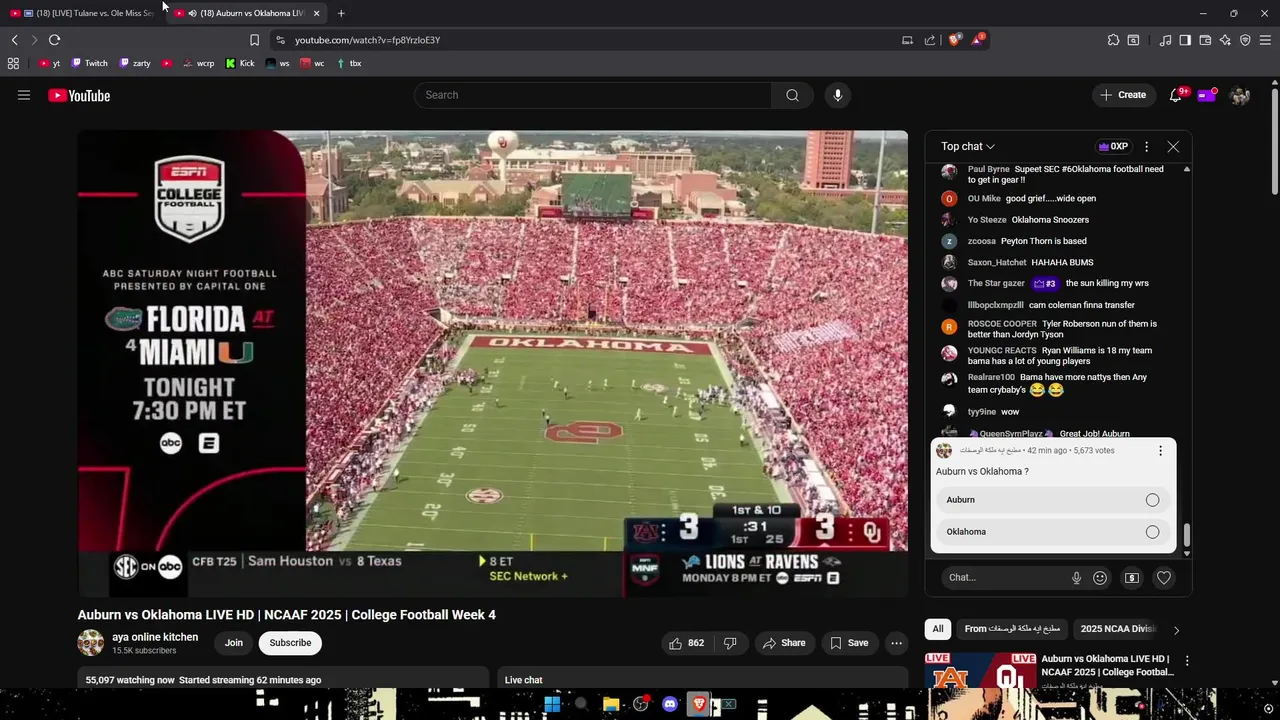Focus the live chat message field
This screenshot has width=1280, height=720.
1005,577
